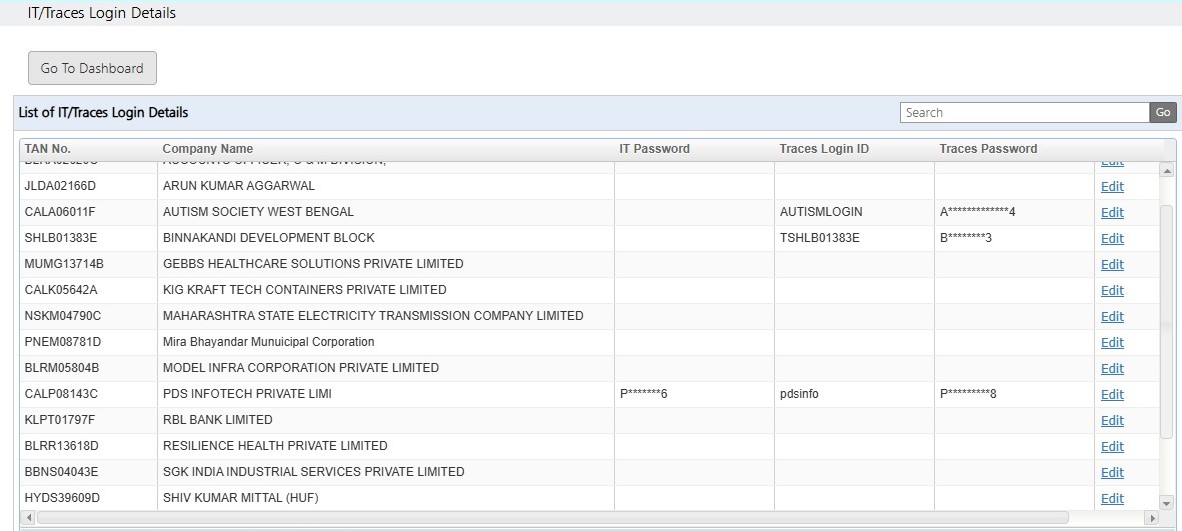Edit AUTISM SOCIETY WEST BENGAL row
This screenshot has width=1182, height=531.
[x=1112, y=213]
